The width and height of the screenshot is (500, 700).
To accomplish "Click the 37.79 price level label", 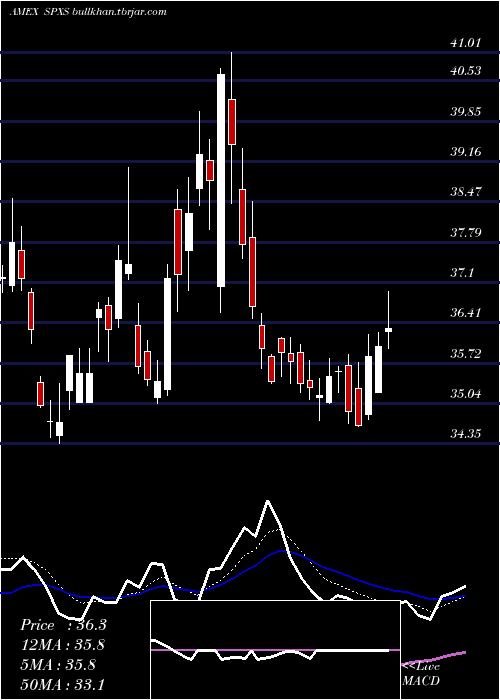I will pos(466,232).
